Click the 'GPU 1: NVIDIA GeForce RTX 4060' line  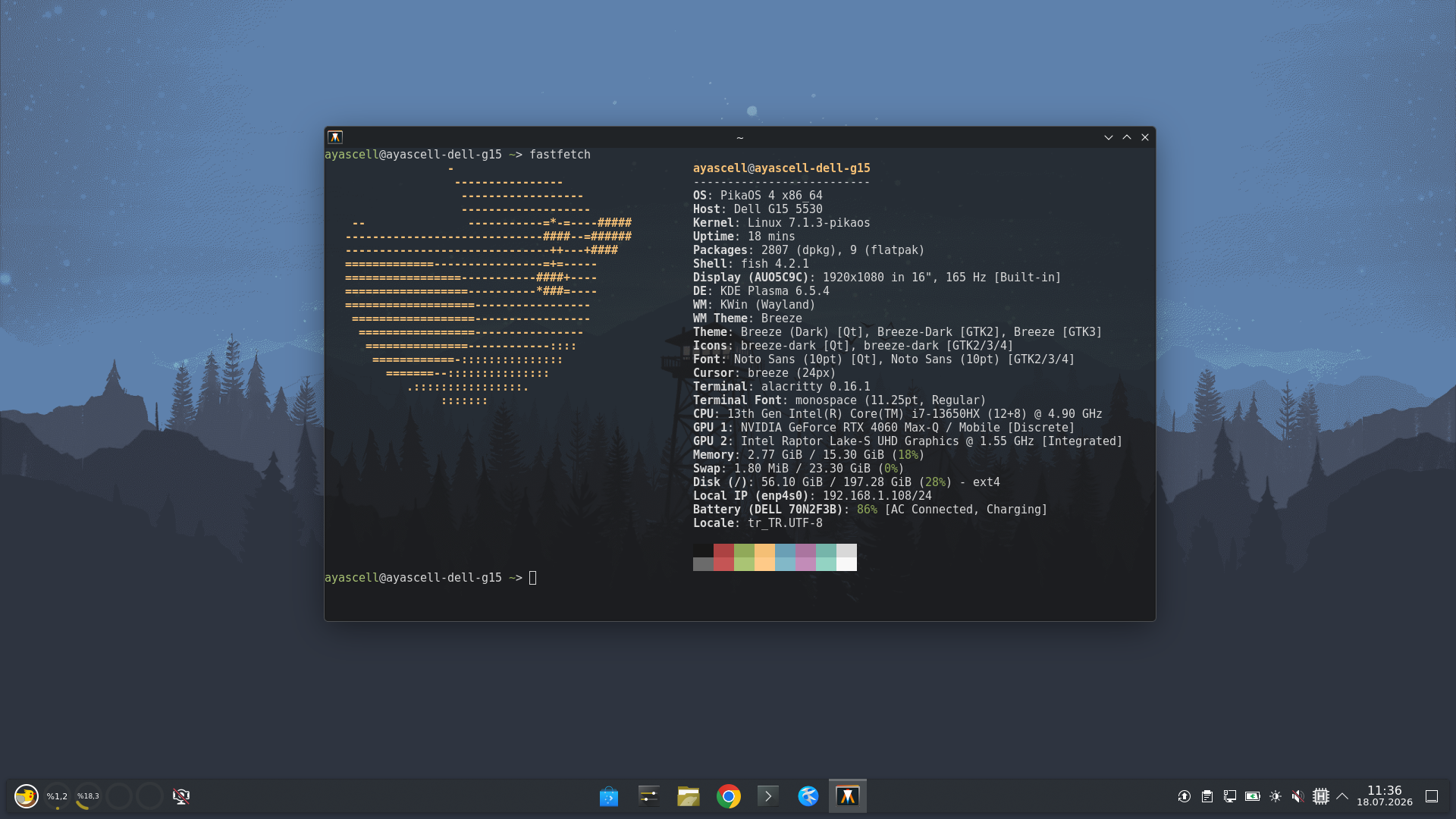884,428
